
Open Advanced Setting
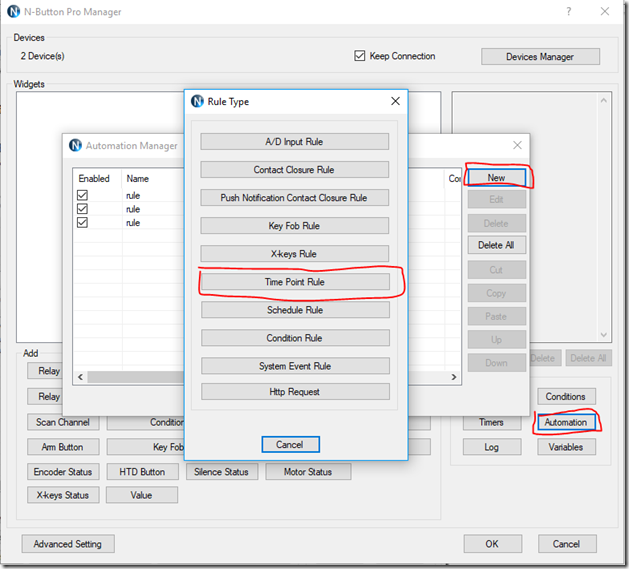coord(68,544)
